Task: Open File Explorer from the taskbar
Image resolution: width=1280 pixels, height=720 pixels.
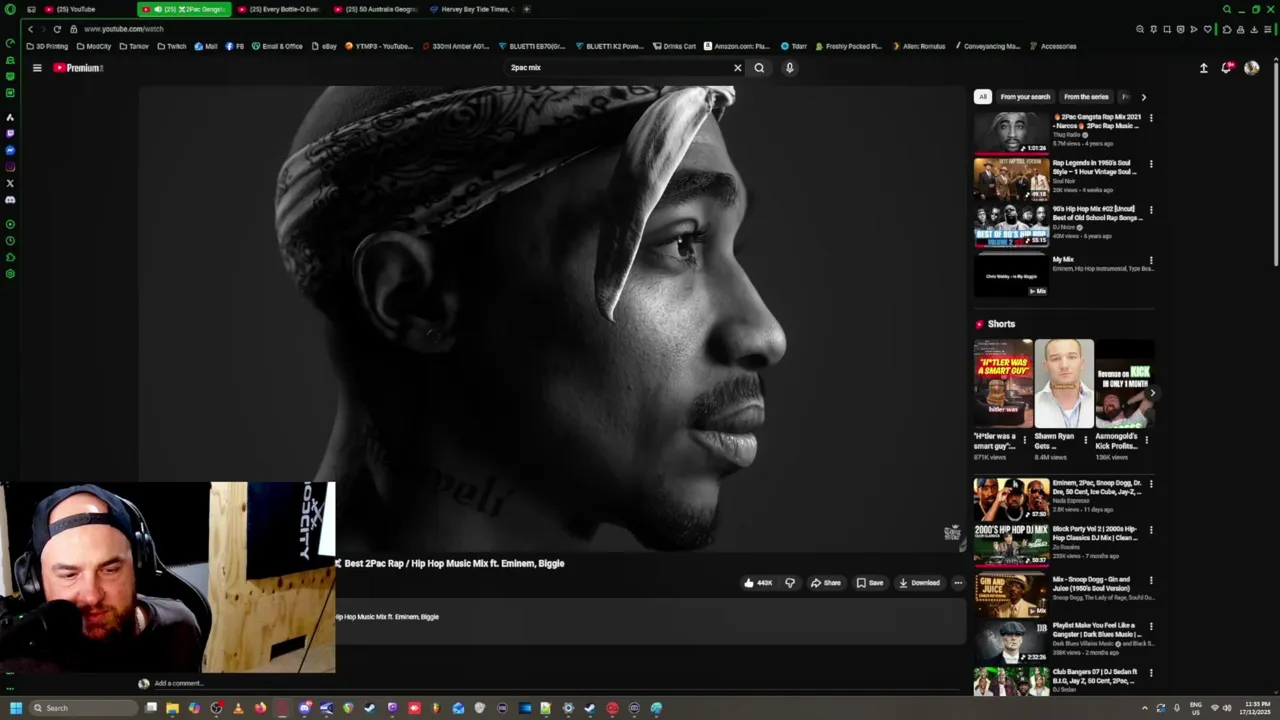Action: point(172,708)
